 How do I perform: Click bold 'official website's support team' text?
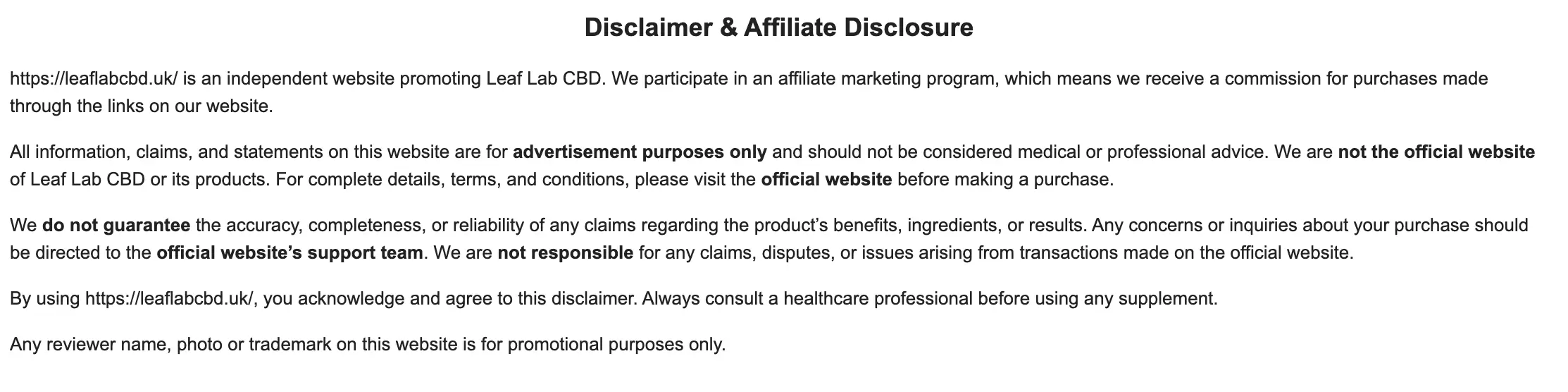point(290,253)
